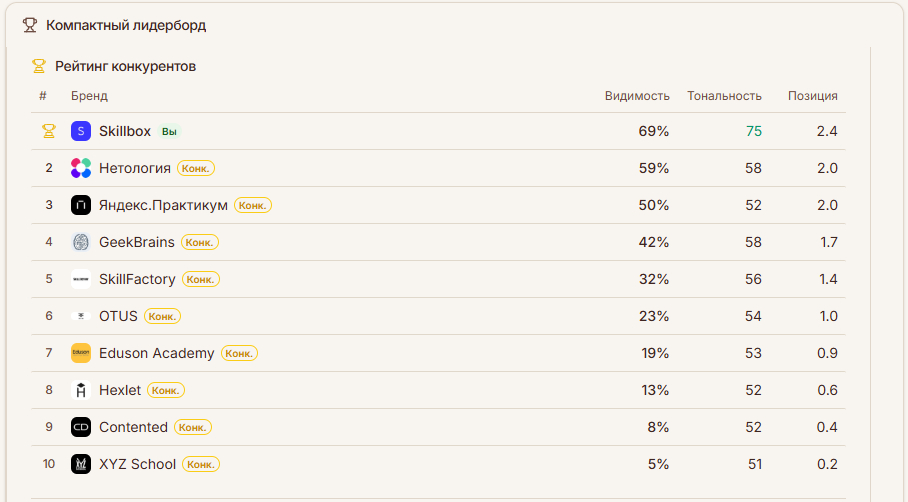
Task: Open the GeekBrains brand name
Action: [137, 242]
